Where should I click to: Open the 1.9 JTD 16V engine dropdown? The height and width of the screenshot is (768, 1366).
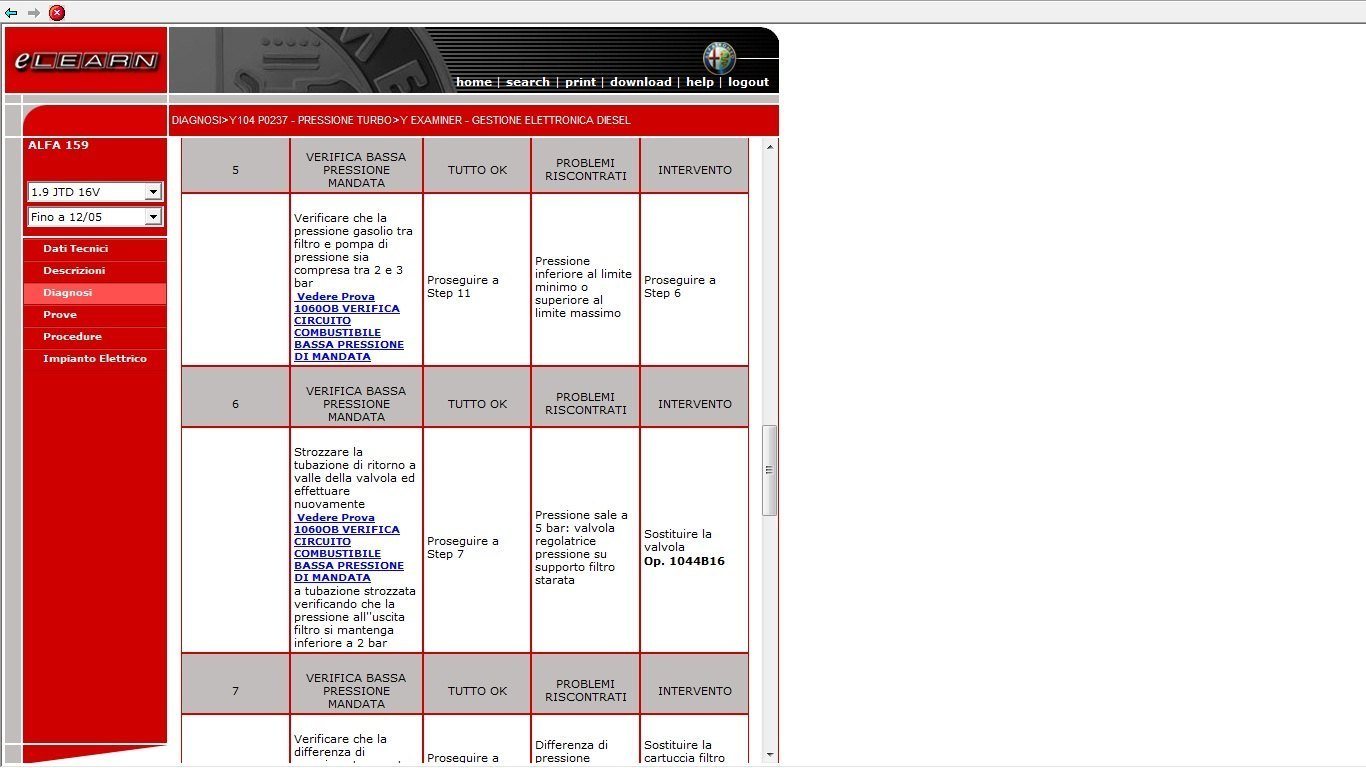click(x=95, y=192)
